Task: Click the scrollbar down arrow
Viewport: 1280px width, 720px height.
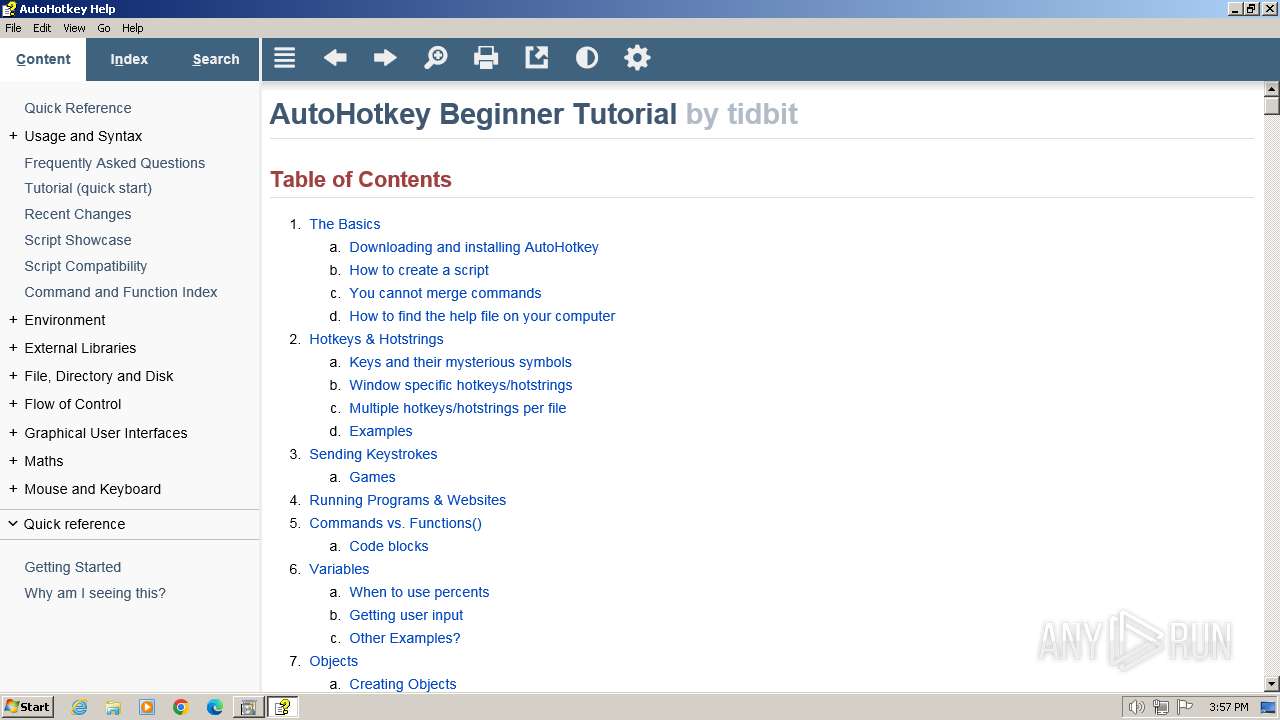Action: click(x=1272, y=684)
